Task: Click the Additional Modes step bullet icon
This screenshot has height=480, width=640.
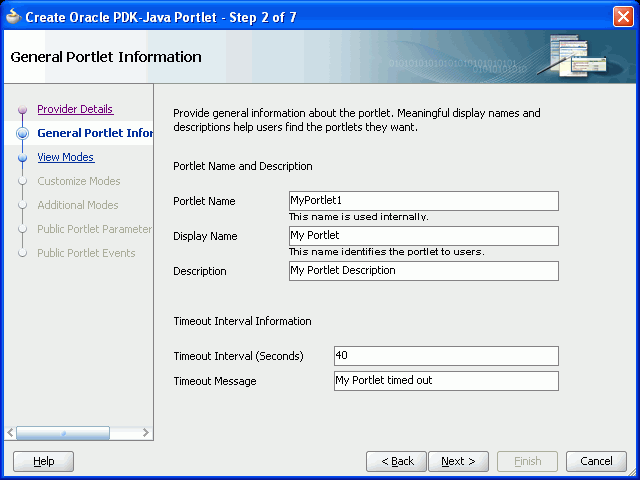Action: coord(22,205)
